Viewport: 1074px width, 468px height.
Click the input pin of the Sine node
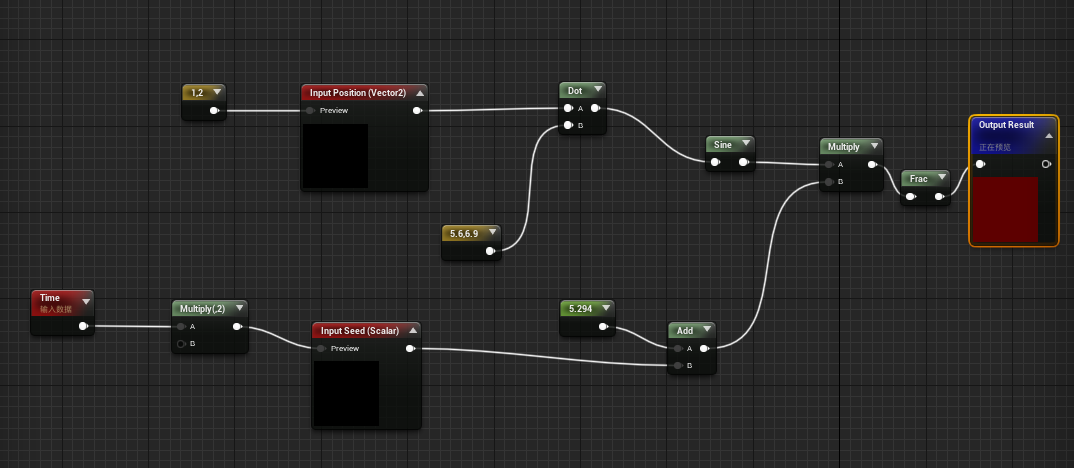[715, 162]
